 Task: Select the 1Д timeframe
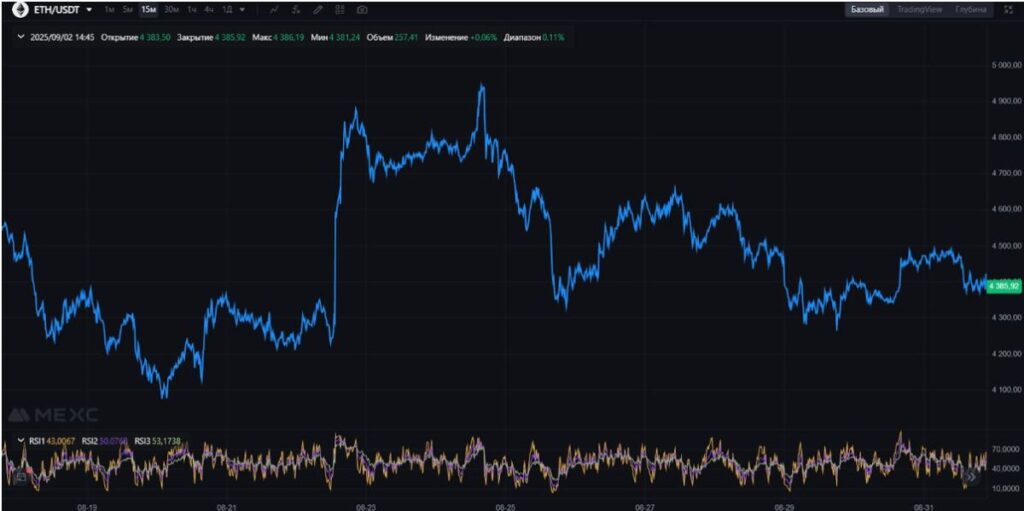[227, 10]
